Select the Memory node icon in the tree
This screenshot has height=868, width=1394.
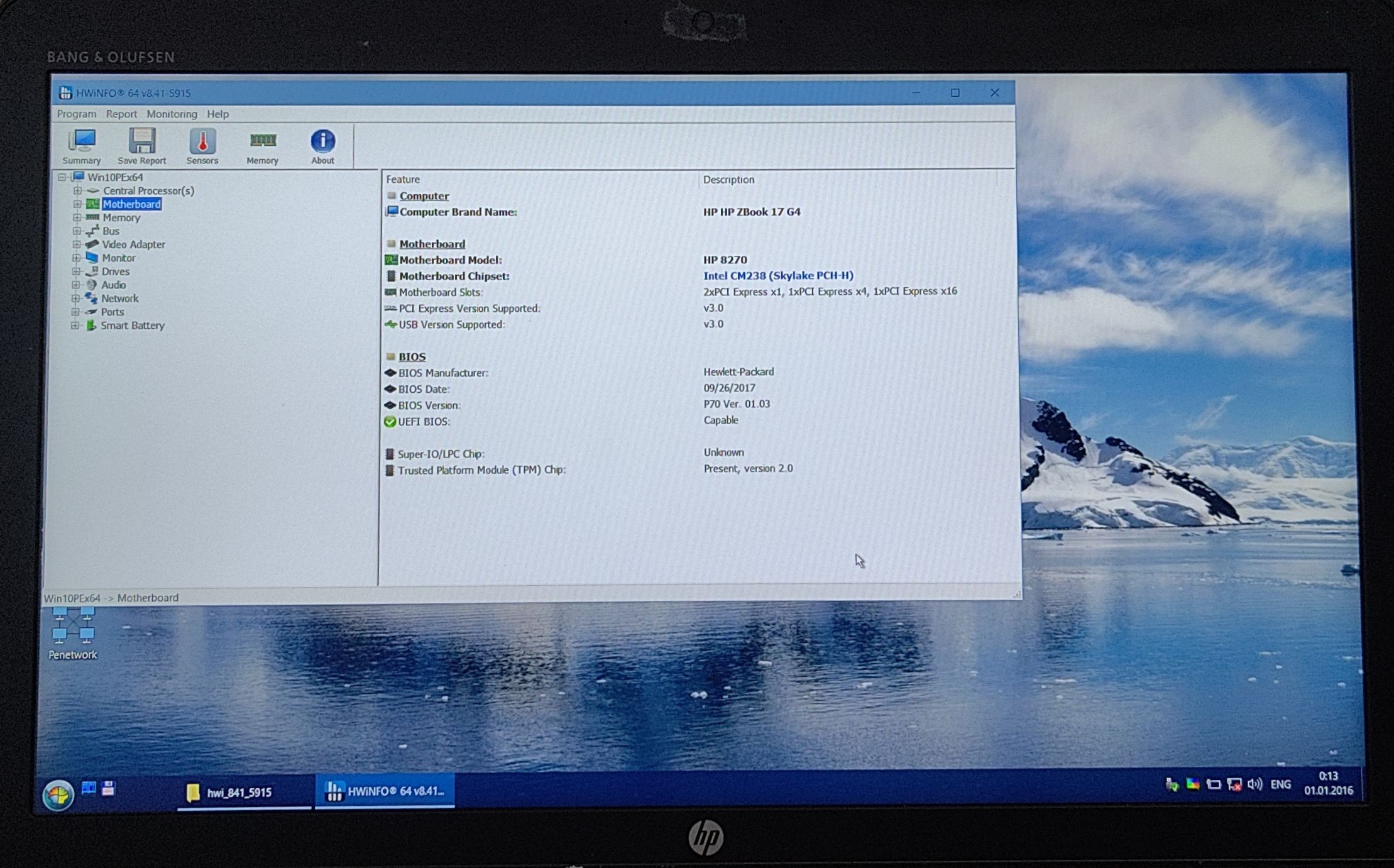click(92, 217)
